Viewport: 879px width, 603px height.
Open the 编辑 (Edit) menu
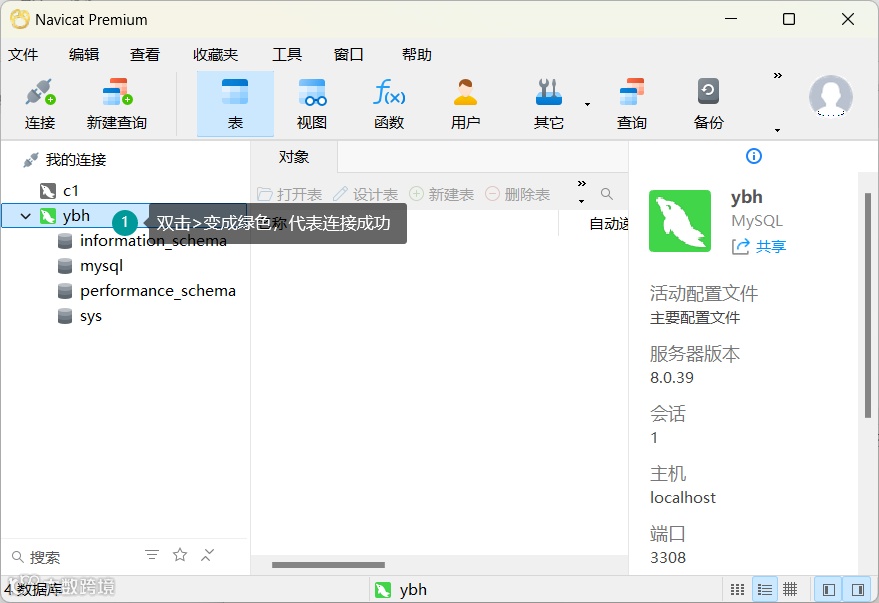coord(84,54)
